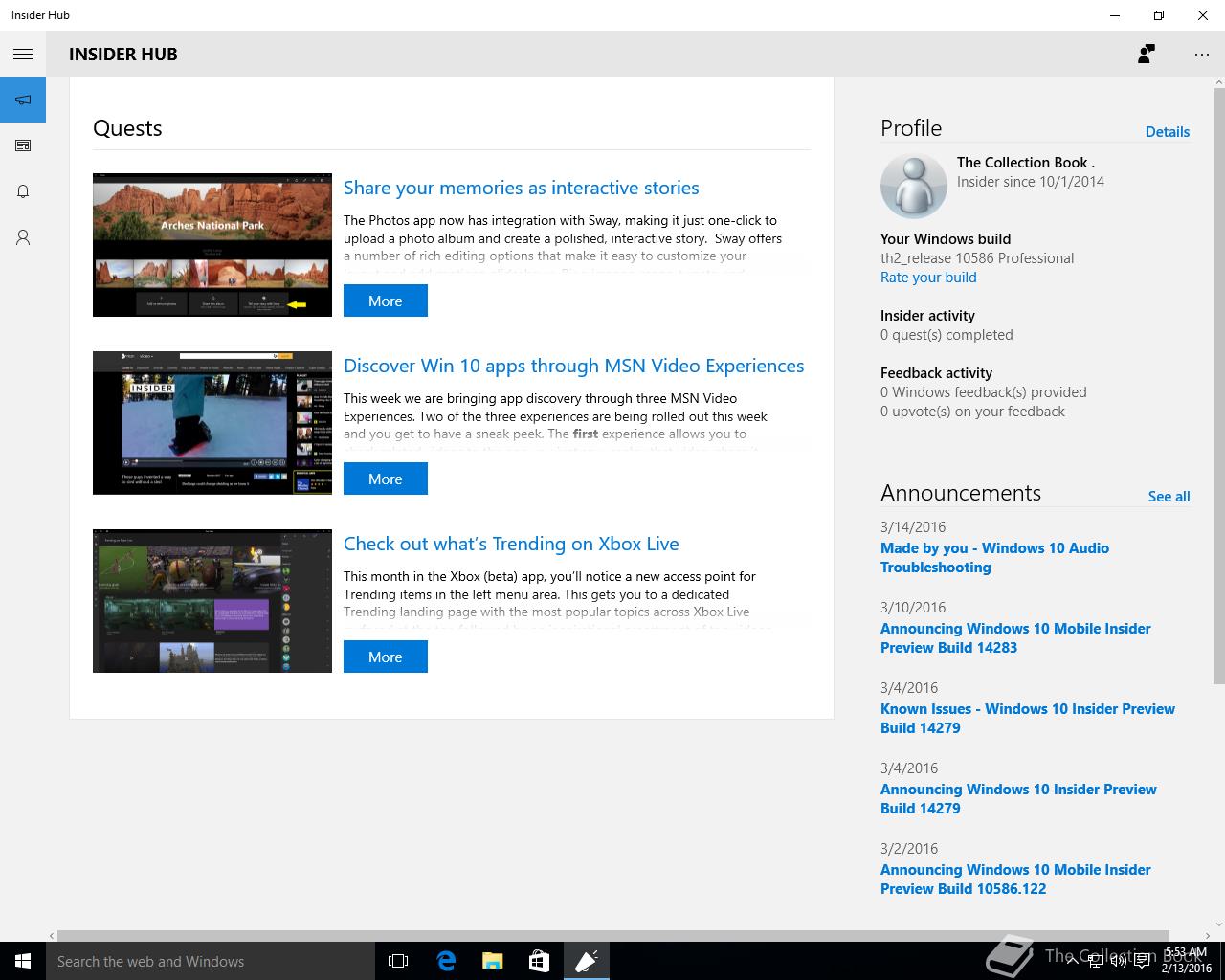Viewport: 1225px width, 980px height.
Task: Minimize the Insider Hub window
Action: 1115,15
